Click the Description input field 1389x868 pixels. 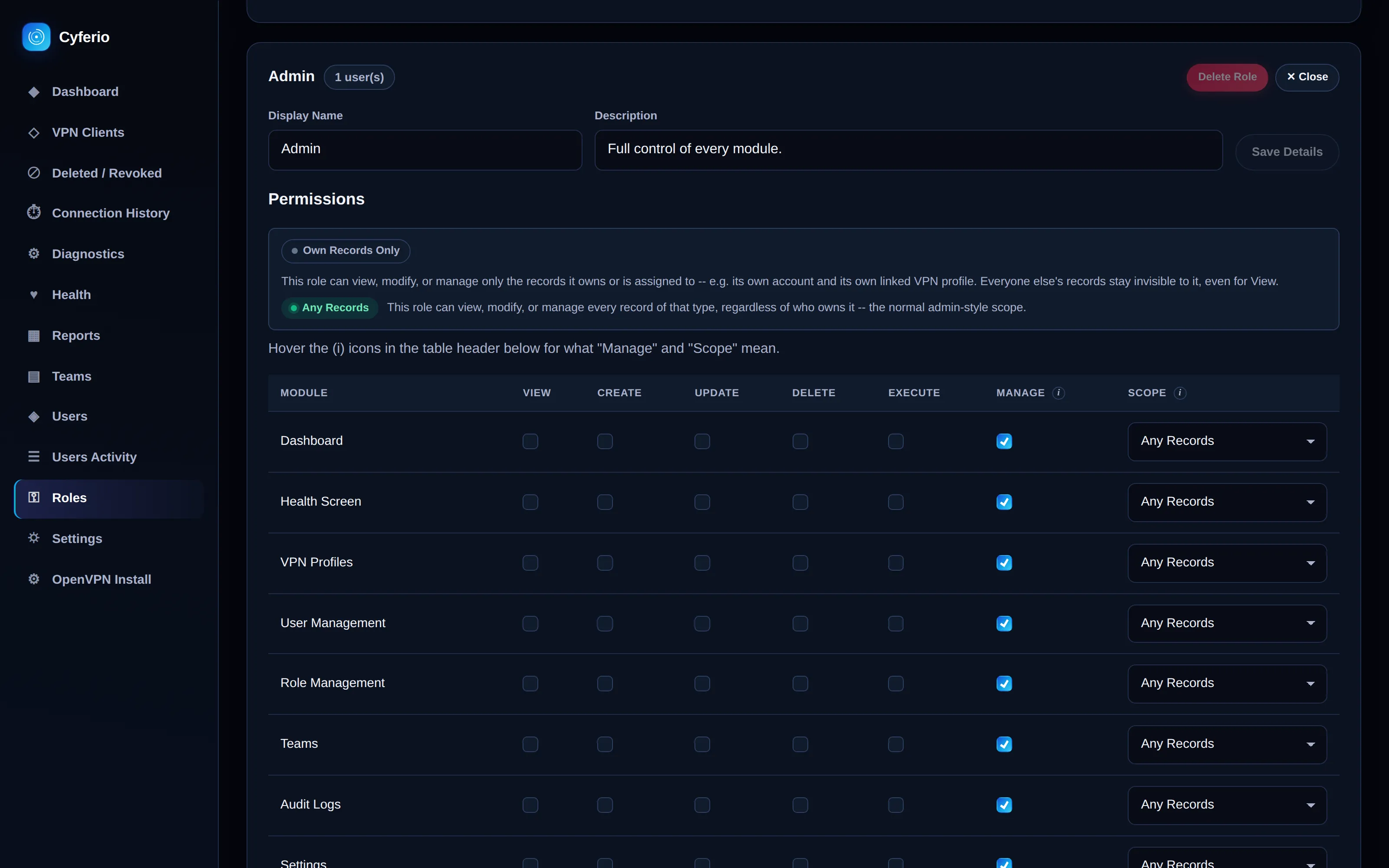908,150
